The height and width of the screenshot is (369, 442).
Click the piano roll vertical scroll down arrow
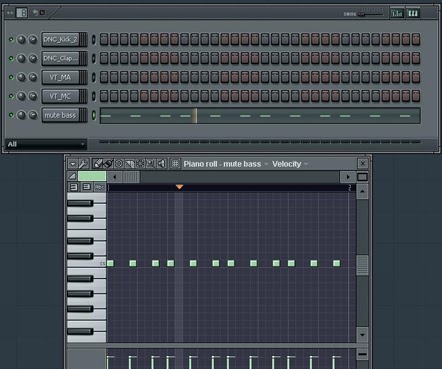tap(362, 335)
